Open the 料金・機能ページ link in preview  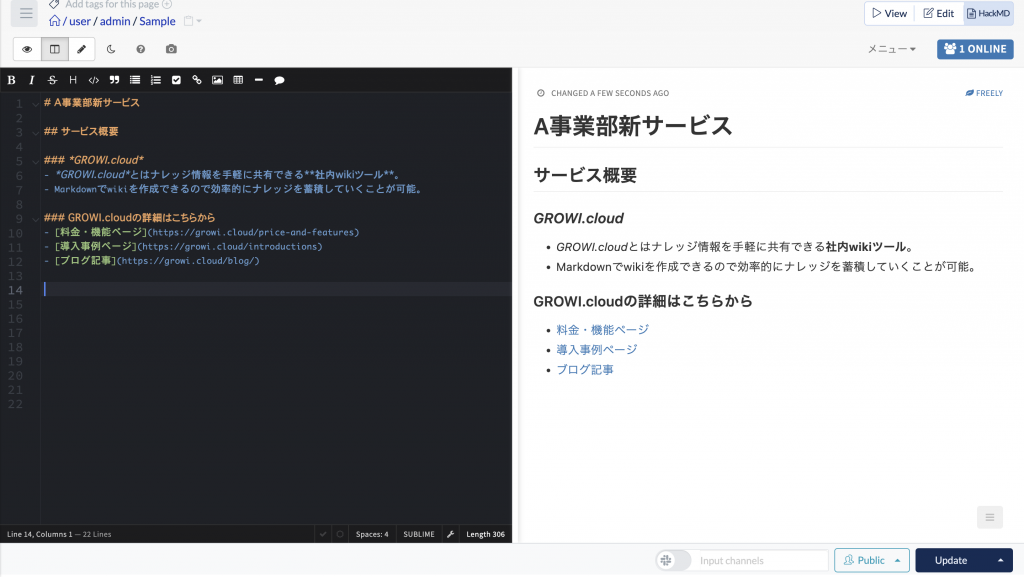pos(602,330)
